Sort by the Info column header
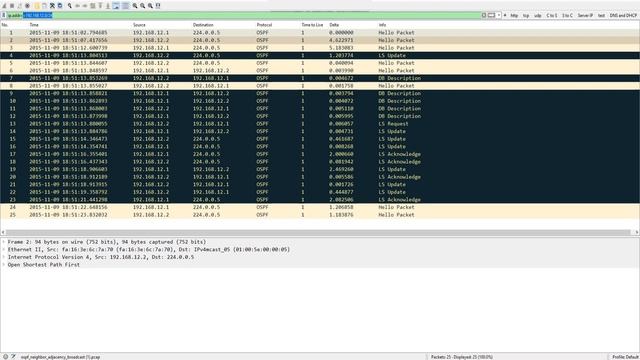Screen dimensions: 640x360 [382, 25]
